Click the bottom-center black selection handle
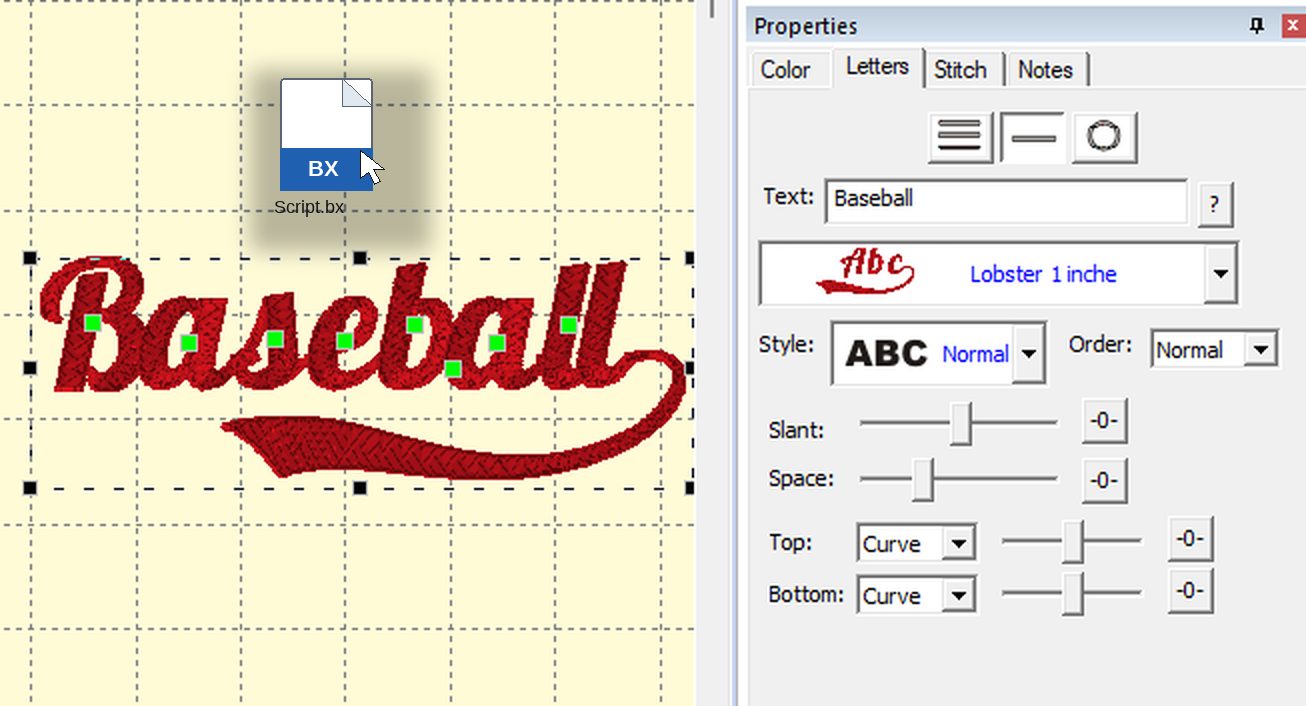The image size is (1306, 706). 360,488
